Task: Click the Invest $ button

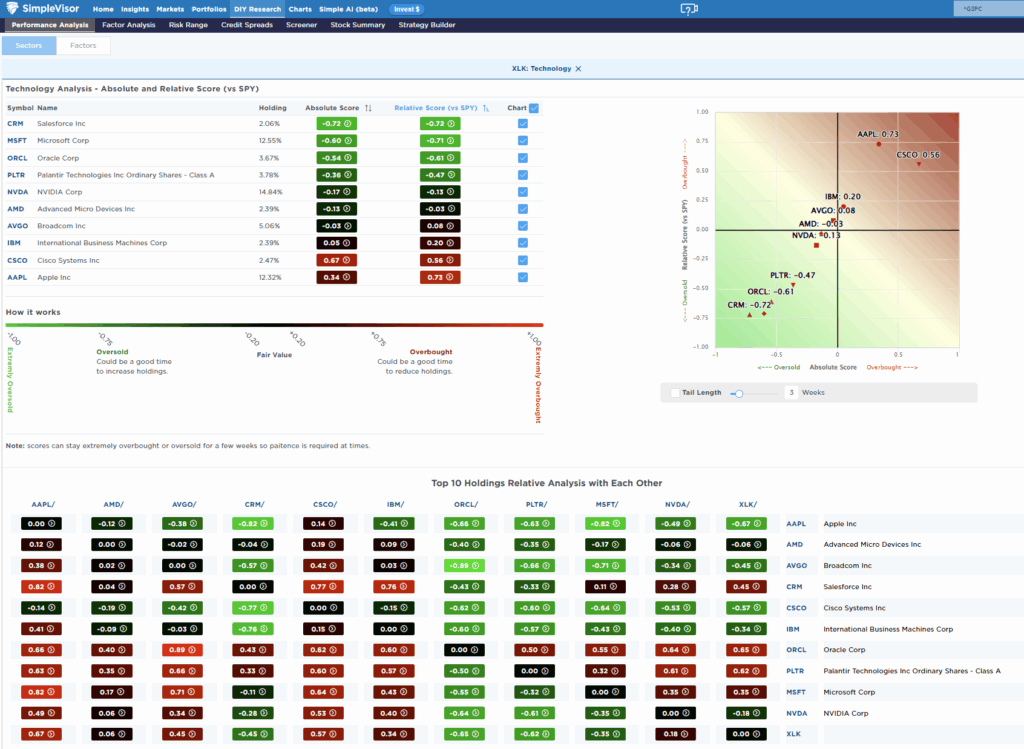Action: [x=406, y=8]
